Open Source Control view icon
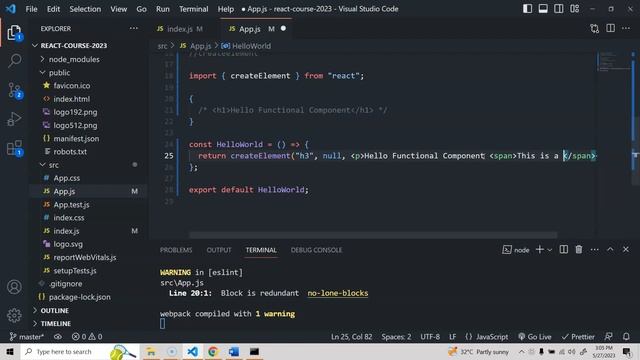This screenshot has height=360, width=640. point(14,90)
